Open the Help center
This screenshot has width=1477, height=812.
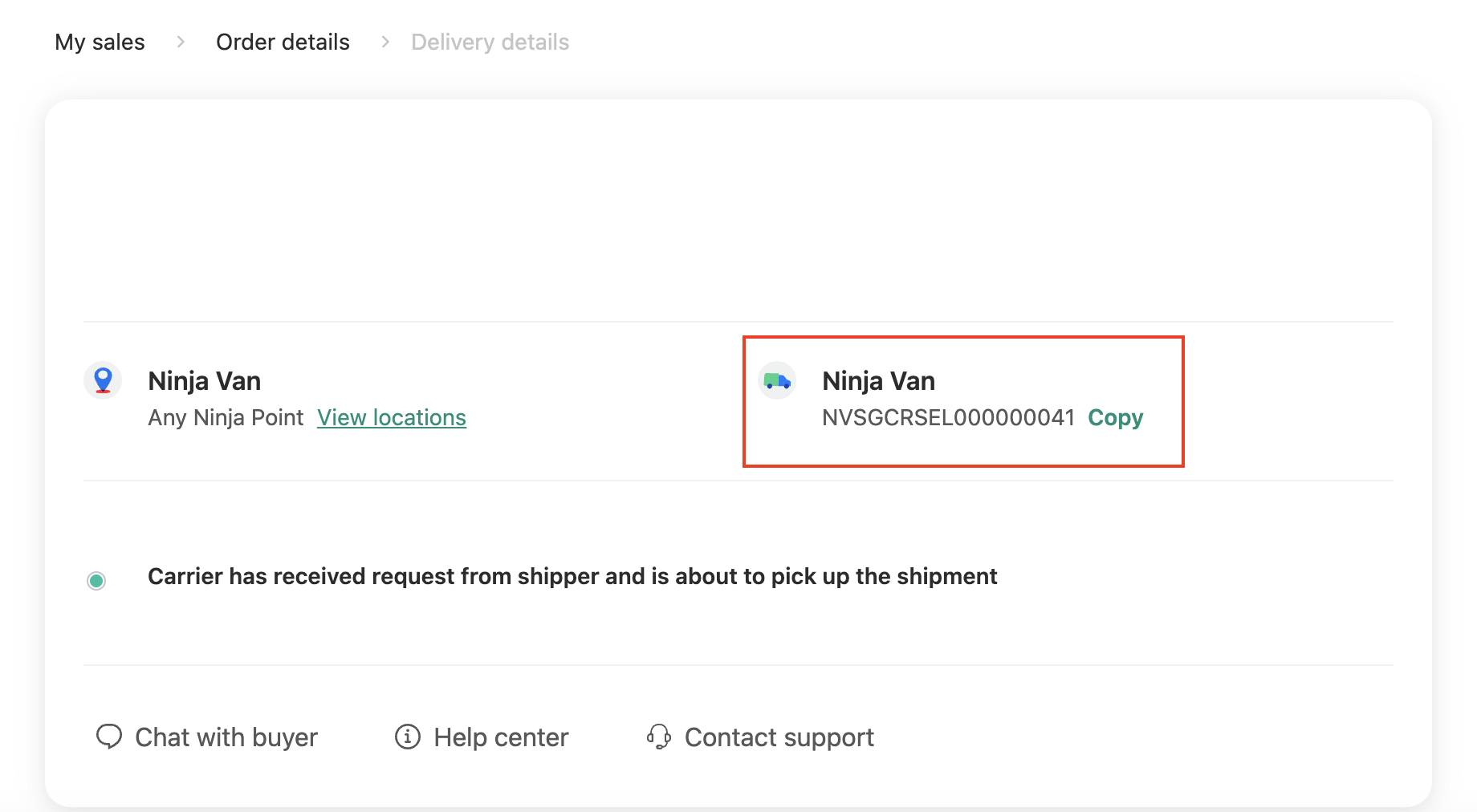pyautogui.click(x=482, y=737)
